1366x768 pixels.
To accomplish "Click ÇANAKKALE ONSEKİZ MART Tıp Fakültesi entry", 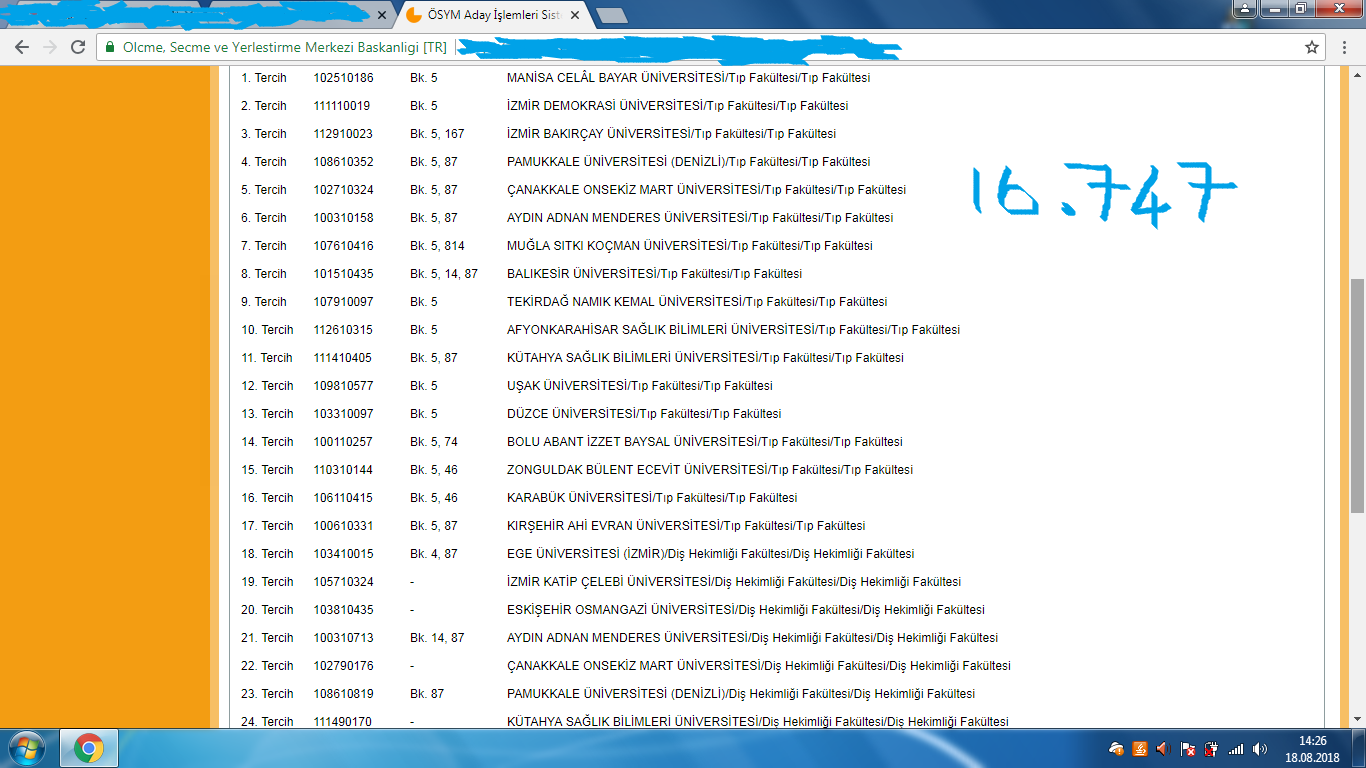I will (707, 190).
